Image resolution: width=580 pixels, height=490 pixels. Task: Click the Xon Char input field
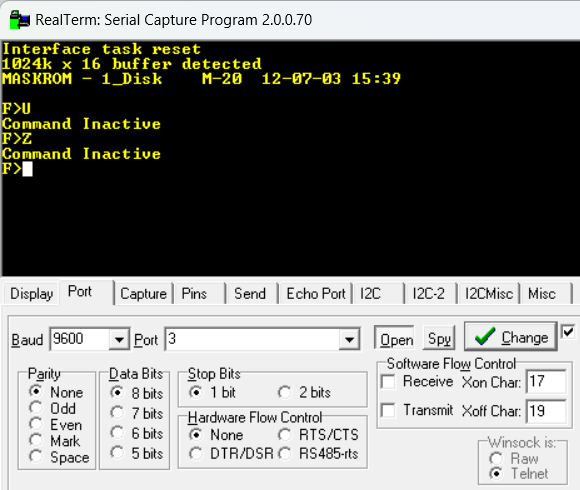(x=546, y=381)
